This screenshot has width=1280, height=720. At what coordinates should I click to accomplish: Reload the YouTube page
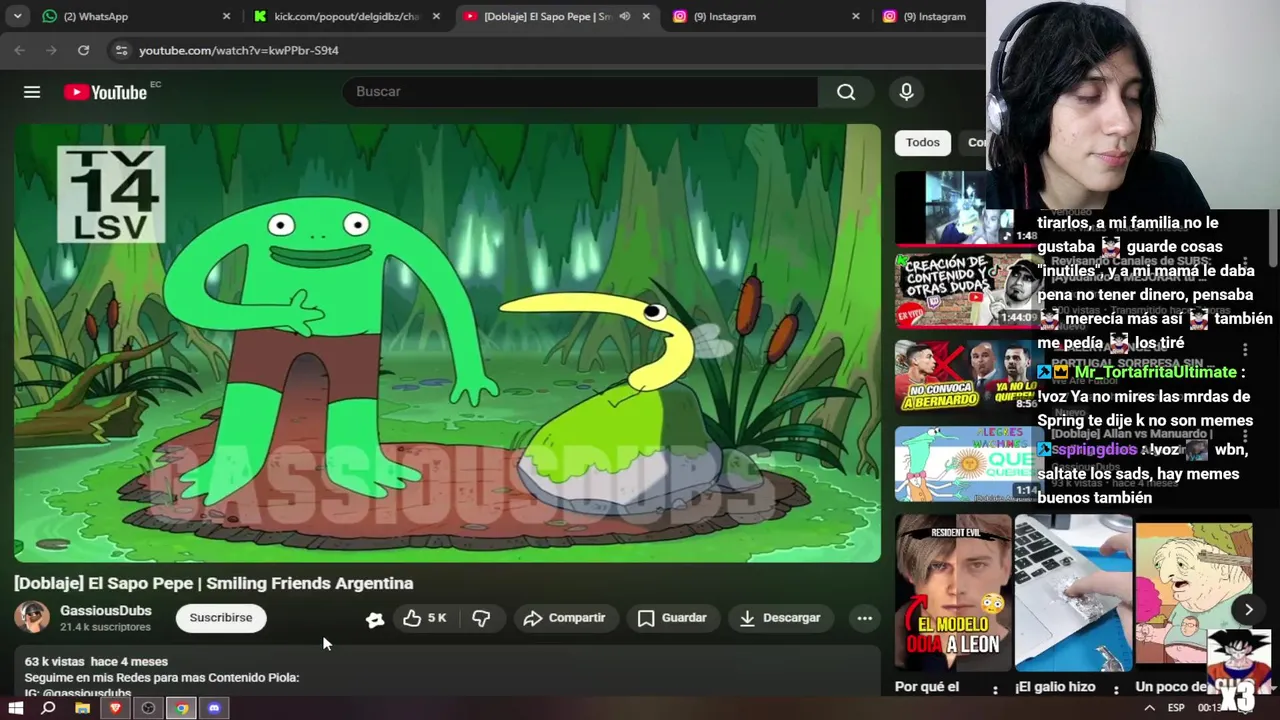[83, 50]
